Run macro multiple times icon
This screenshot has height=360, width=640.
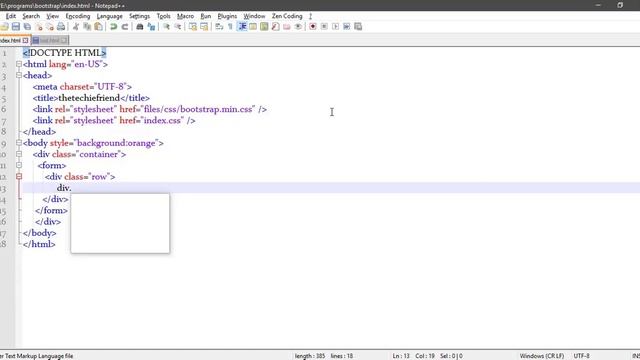point(347,27)
